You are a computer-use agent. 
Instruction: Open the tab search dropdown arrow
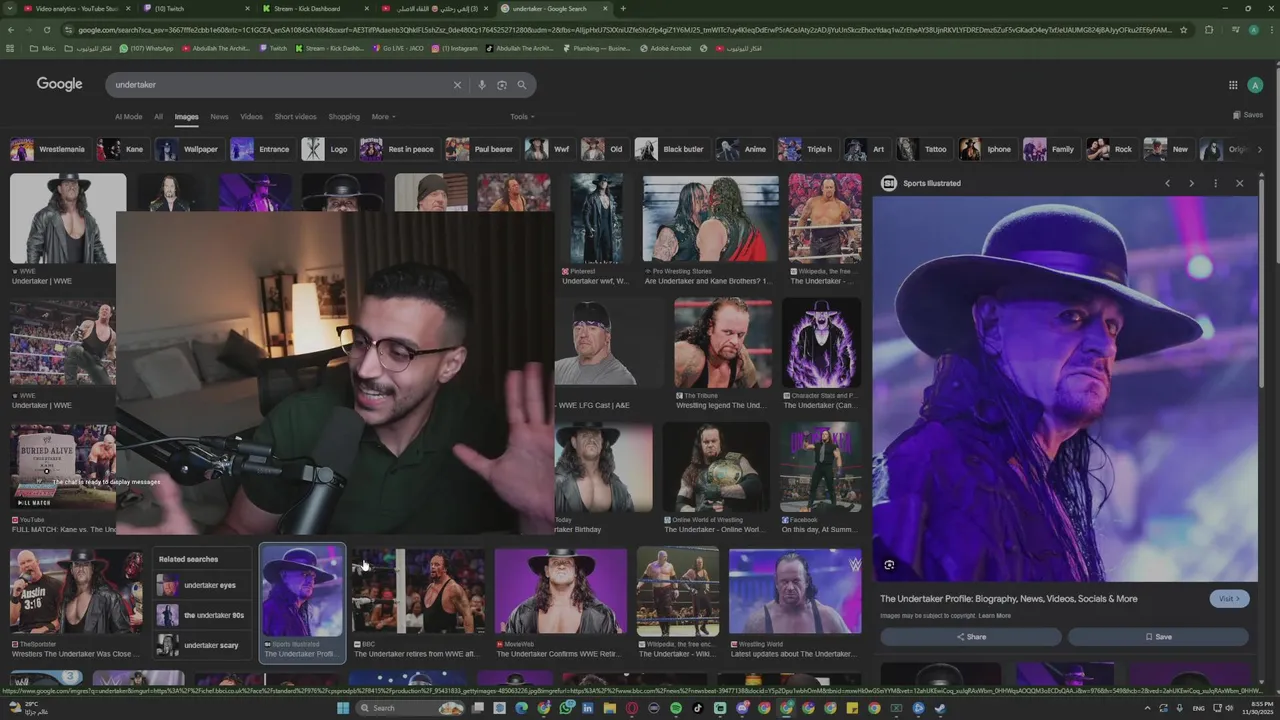click(x=10, y=8)
